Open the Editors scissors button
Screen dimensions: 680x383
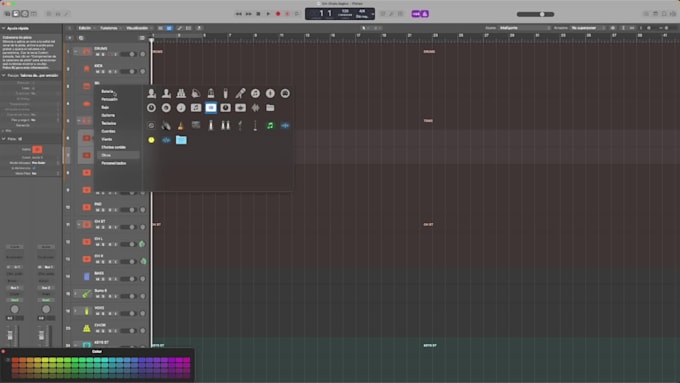[67, 14]
